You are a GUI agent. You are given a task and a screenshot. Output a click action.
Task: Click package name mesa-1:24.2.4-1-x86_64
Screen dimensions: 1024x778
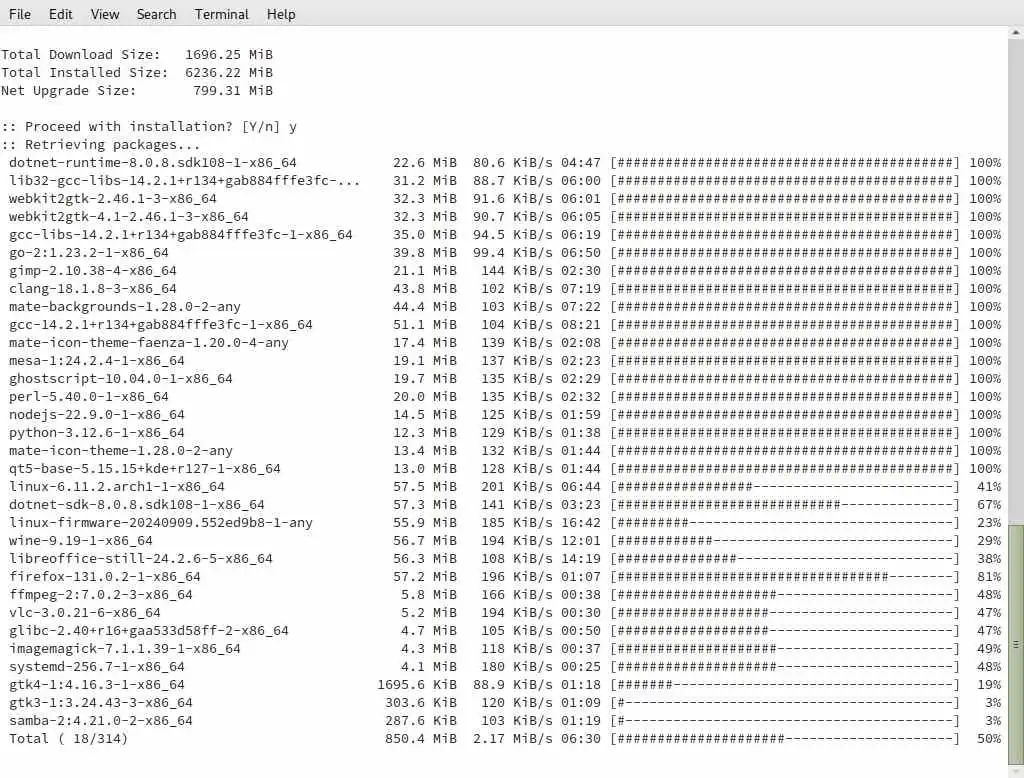pos(97,361)
